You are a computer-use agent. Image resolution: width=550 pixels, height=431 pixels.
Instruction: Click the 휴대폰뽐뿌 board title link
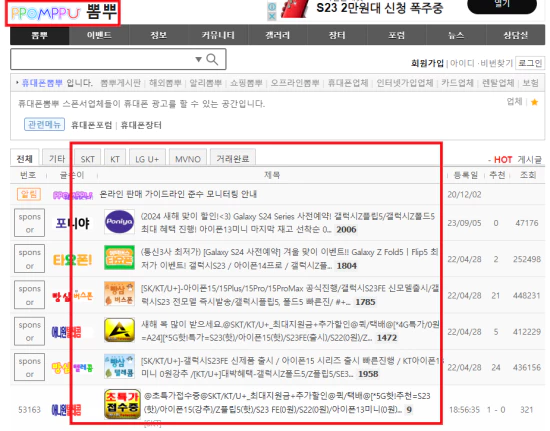point(42,83)
